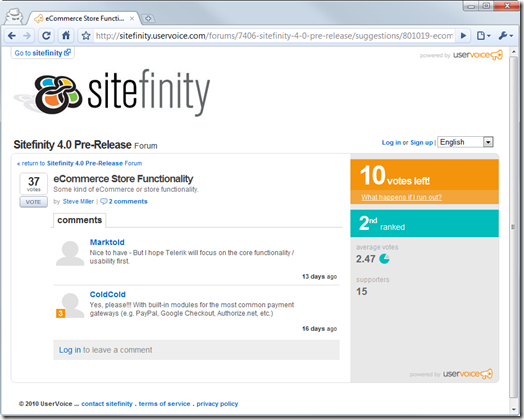Click Marktold's avatar placeholder
Viewport: 524px width, 420px height.
[70, 253]
